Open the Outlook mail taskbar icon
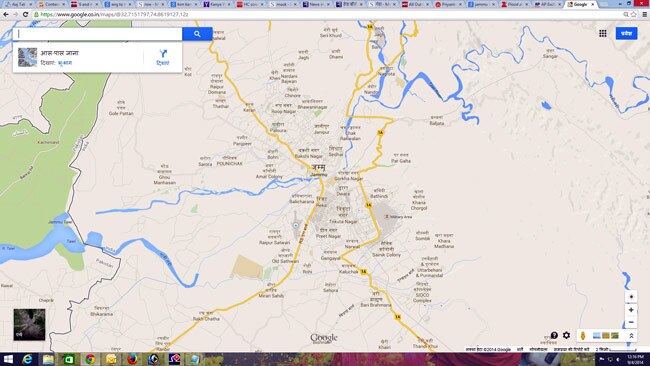This screenshot has height=366, width=650. [111, 359]
